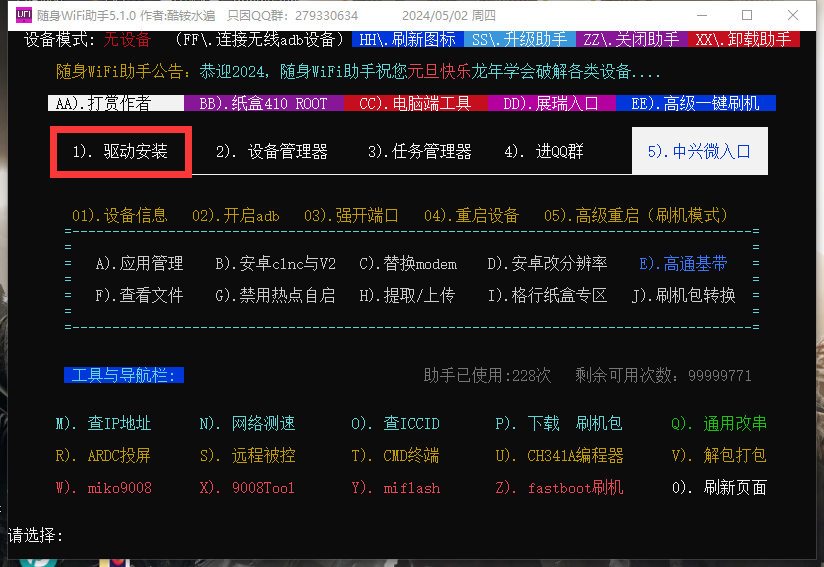
Task: Minimize the 随身WiFi助手 window
Action: [701, 15]
